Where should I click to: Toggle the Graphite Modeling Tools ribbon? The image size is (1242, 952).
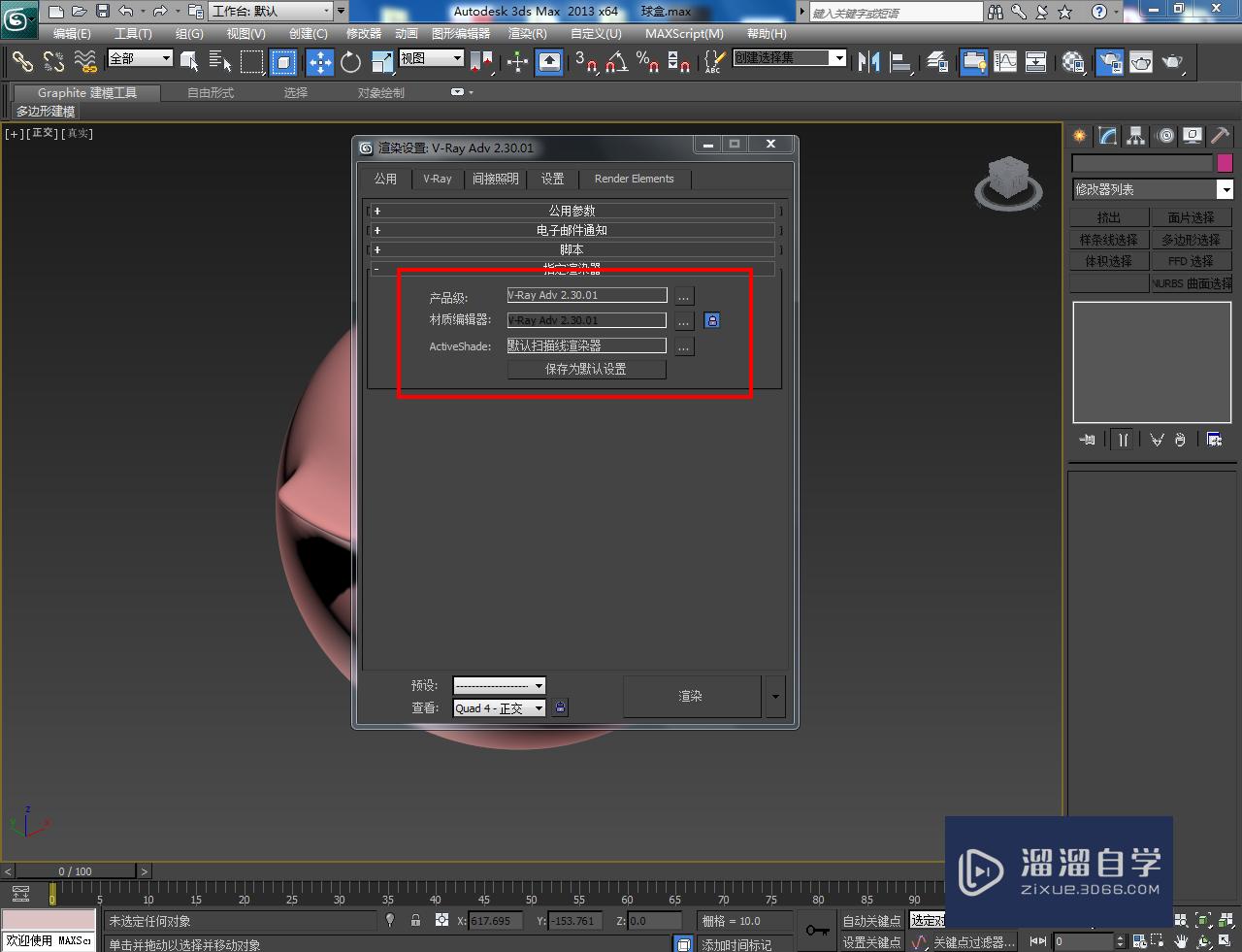(973, 62)
